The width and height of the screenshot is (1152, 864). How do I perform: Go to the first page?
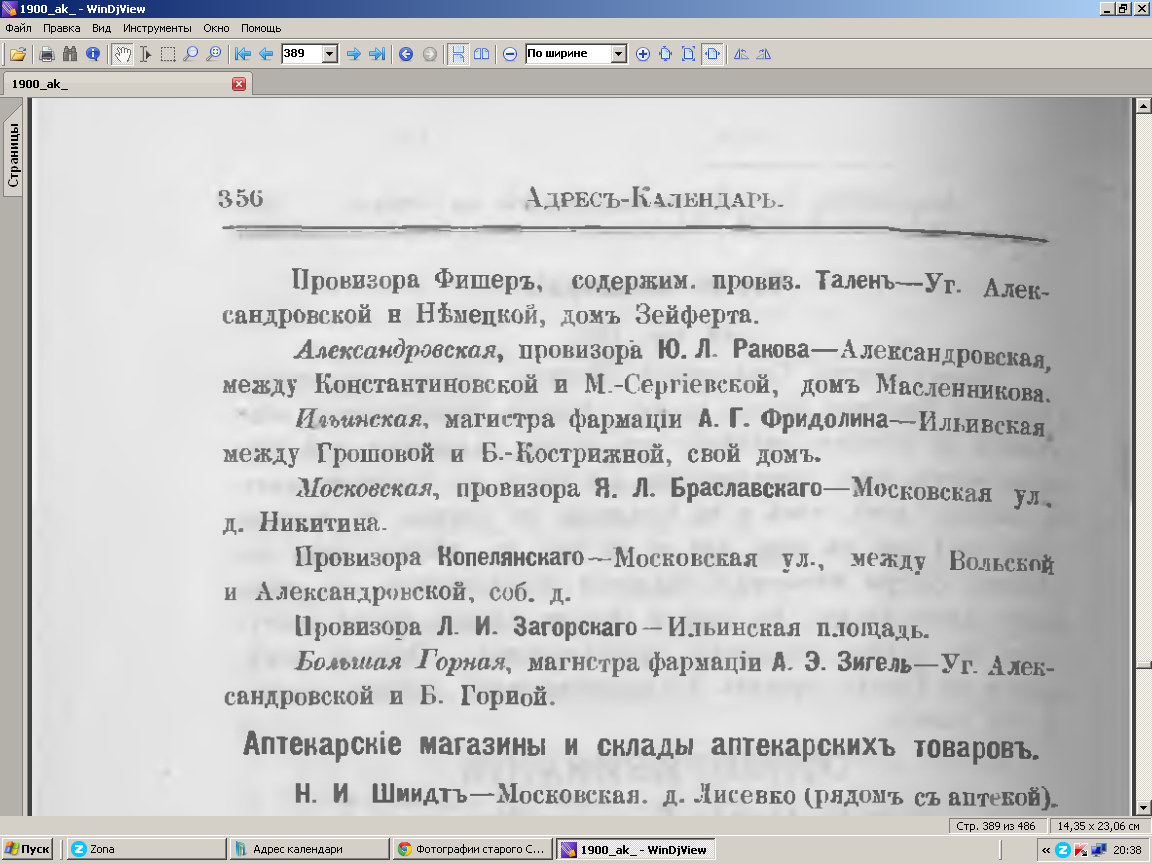(x=243, y=54)
